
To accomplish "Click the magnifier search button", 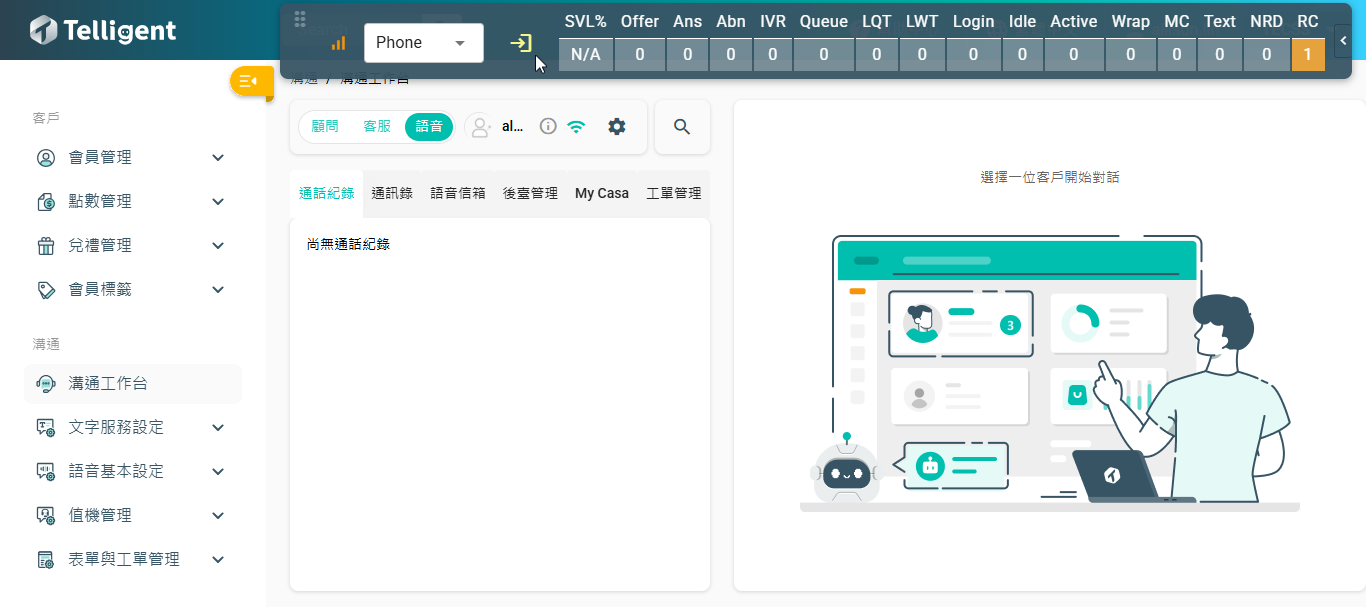I will coord(682,127).
